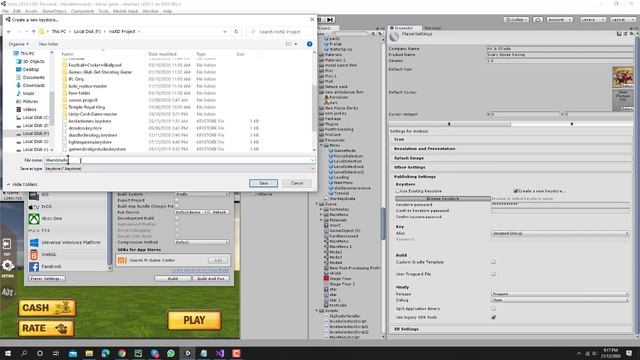
Task: Open the Save as type dropdown
Action: pyautogui.click(x=180, y=169)
